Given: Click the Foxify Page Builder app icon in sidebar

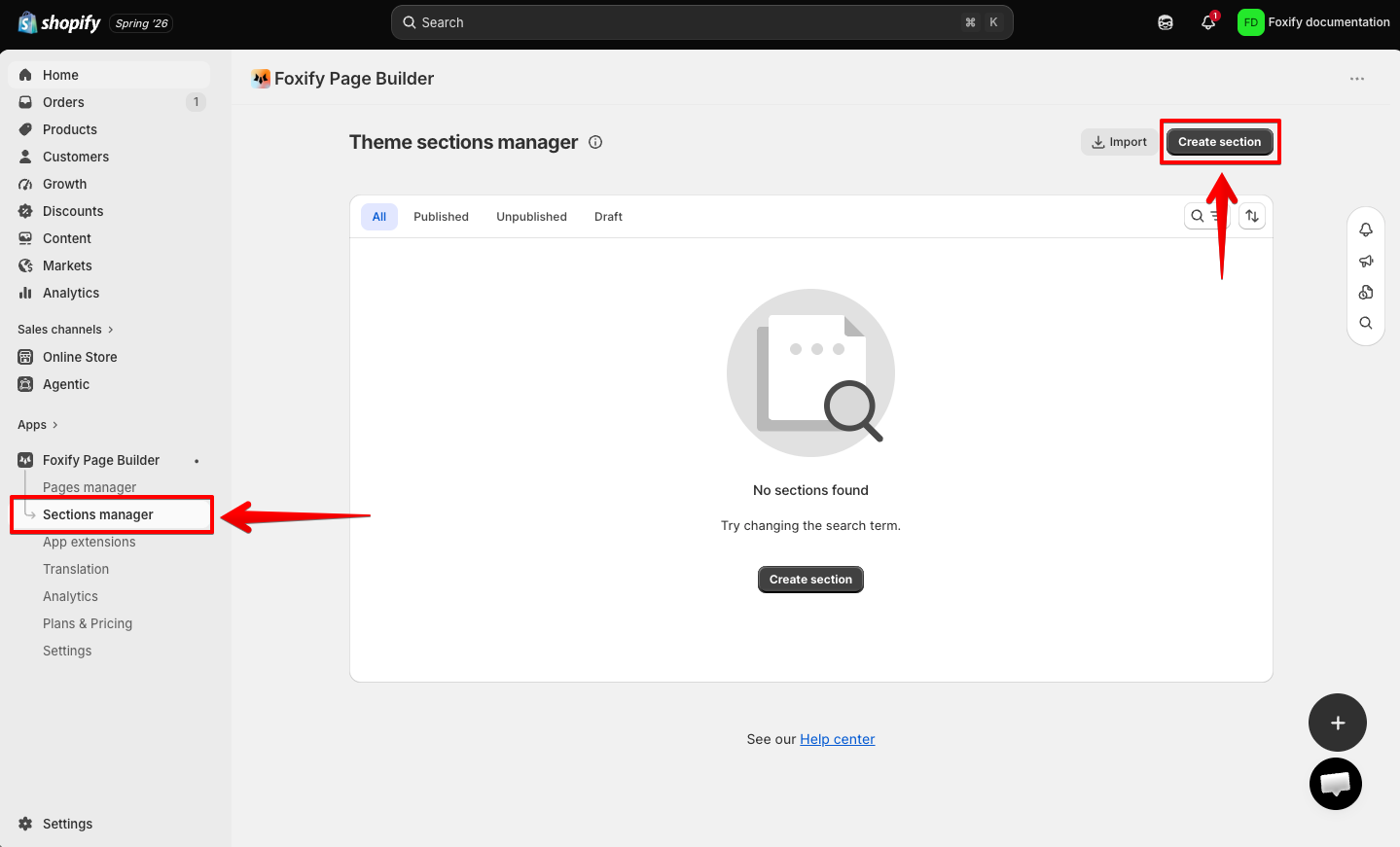Looking at the screenshot, I should [25, 460].
